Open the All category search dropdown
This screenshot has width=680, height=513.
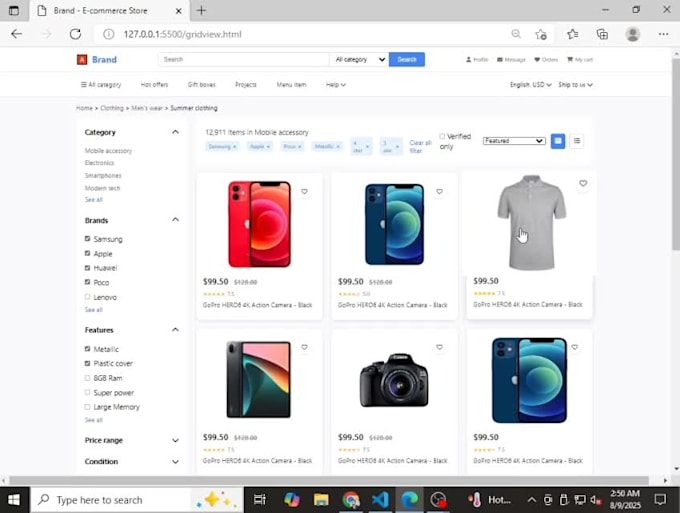(359, 59)
